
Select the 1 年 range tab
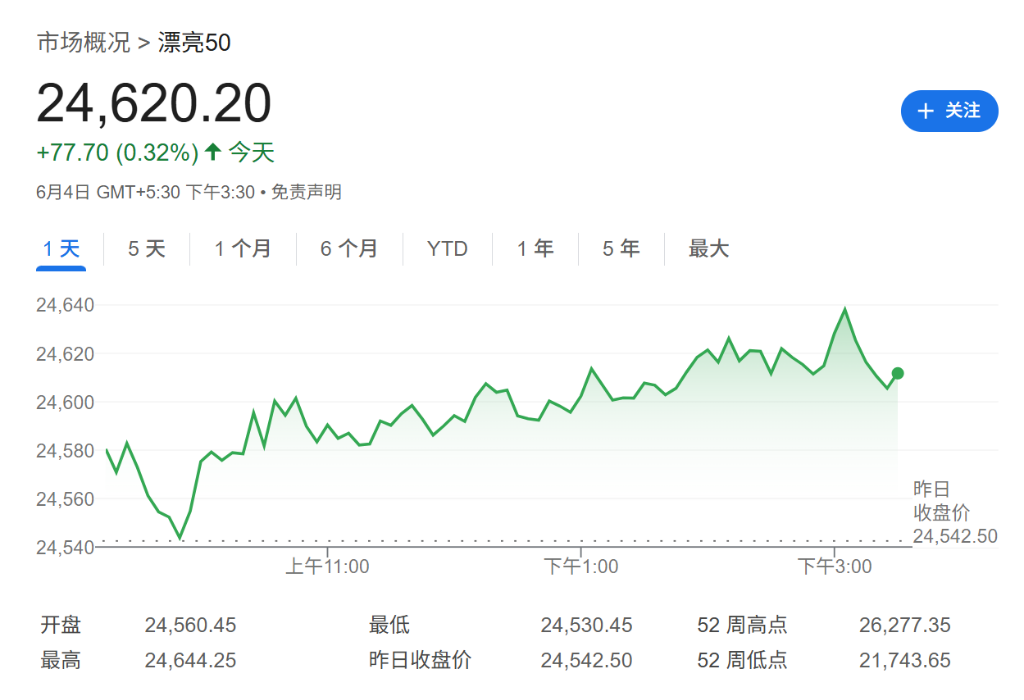click(536, 249)
